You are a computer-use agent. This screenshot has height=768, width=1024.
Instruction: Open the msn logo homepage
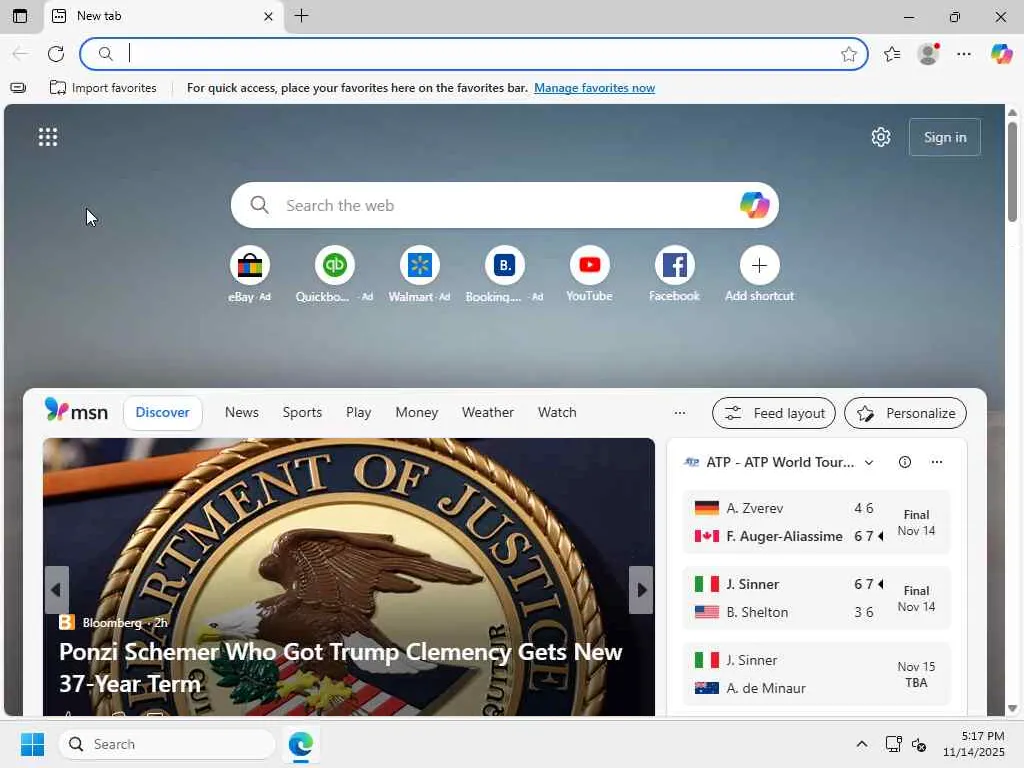tap(76, 411)
